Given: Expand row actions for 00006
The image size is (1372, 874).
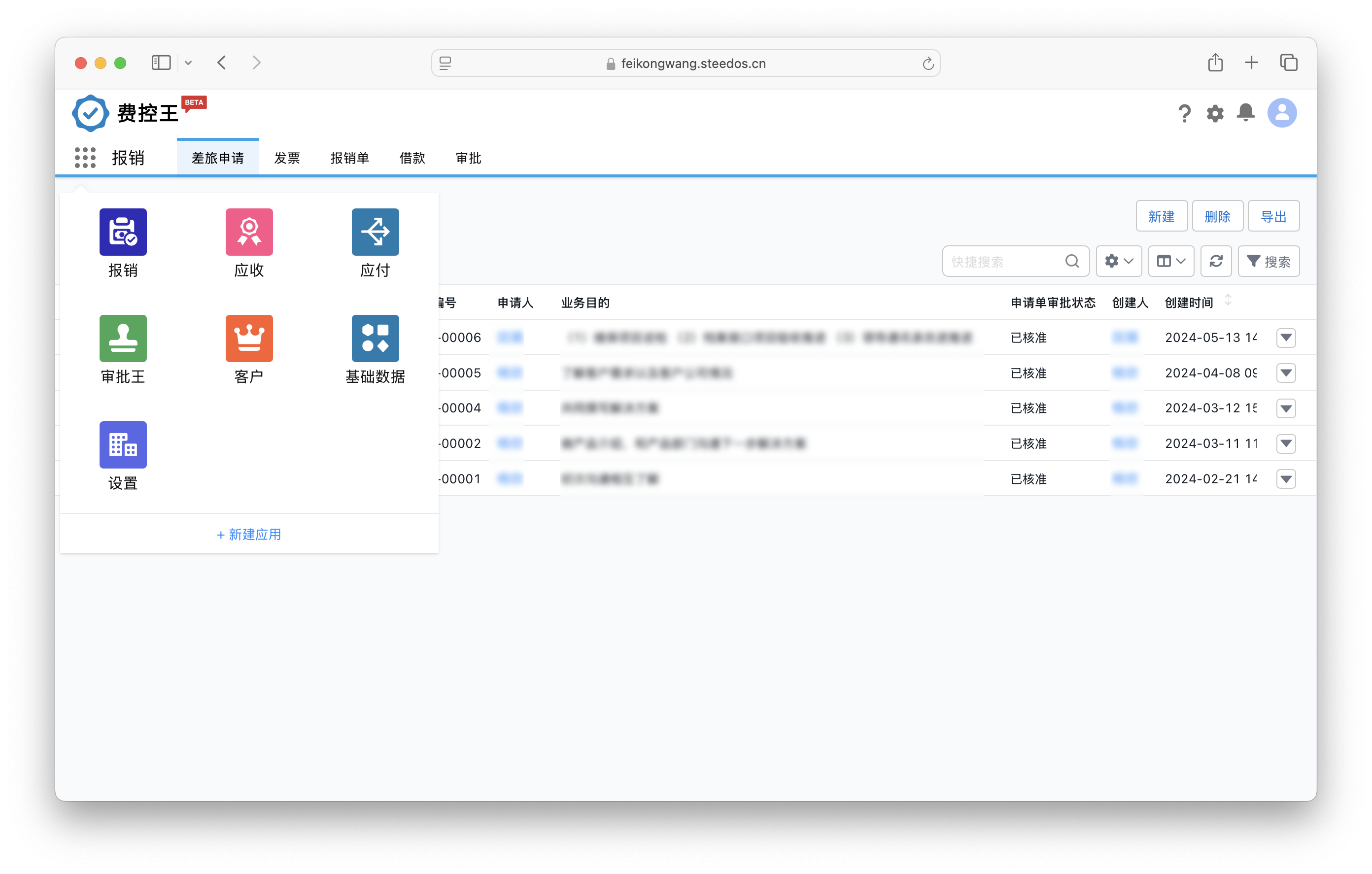Looking at the screenshot, I should pos(1286,338).
